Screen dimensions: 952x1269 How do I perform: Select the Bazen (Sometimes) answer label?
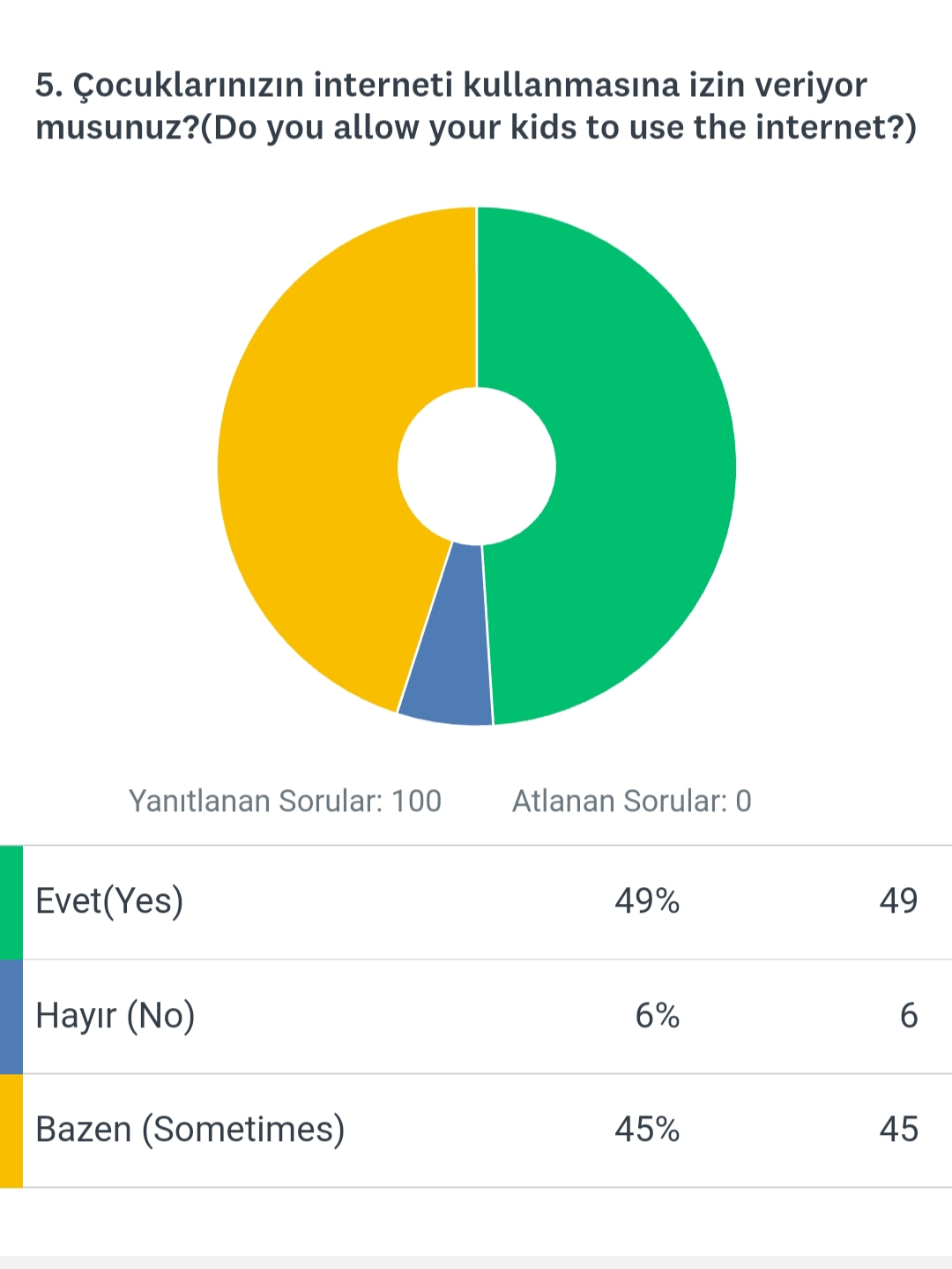pos(190,1130)
